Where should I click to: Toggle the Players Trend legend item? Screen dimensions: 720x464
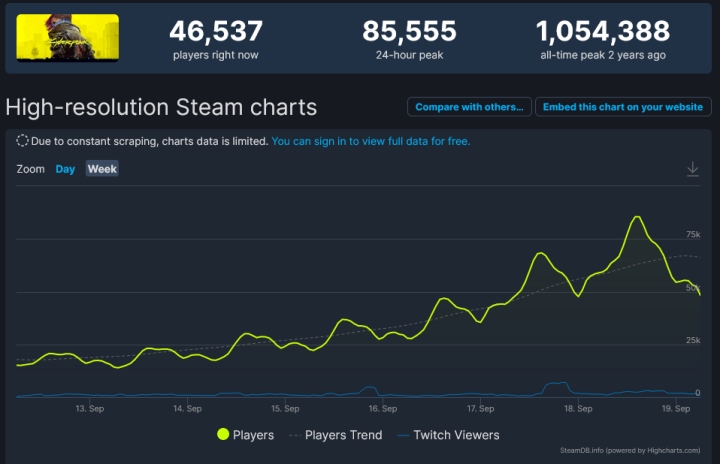pos(337,435)
